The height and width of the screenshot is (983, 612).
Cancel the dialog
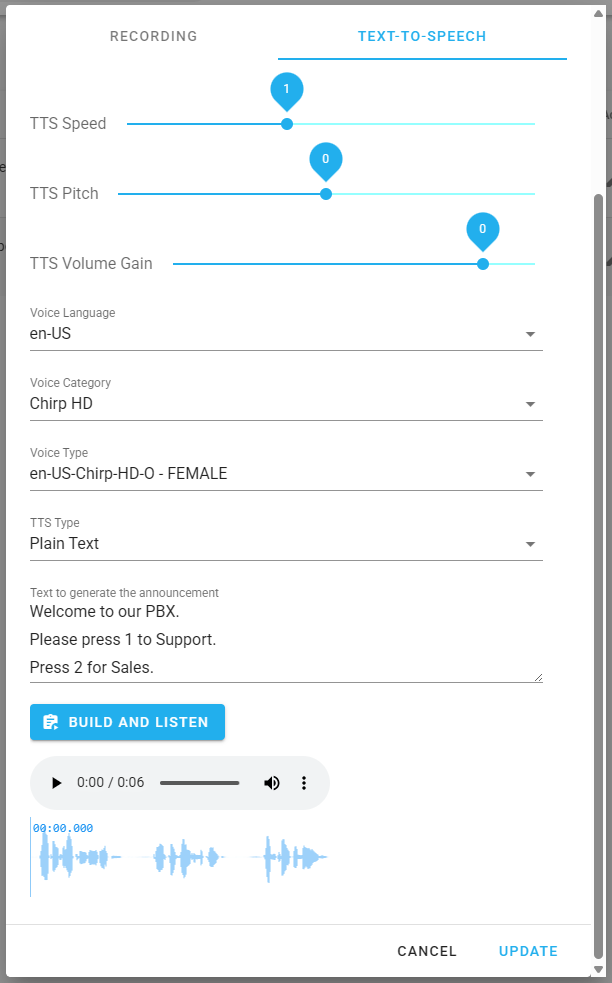[x=427, y=951]
